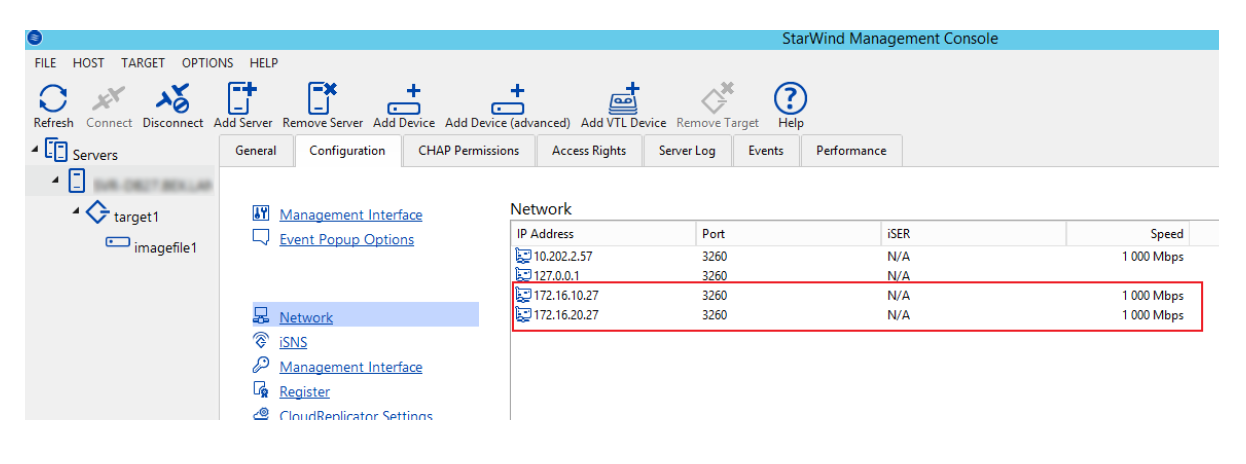Viewport: 1246px width, 464px height.
Task: Click the Remove Server icon
Action: [x=322, y=98]
